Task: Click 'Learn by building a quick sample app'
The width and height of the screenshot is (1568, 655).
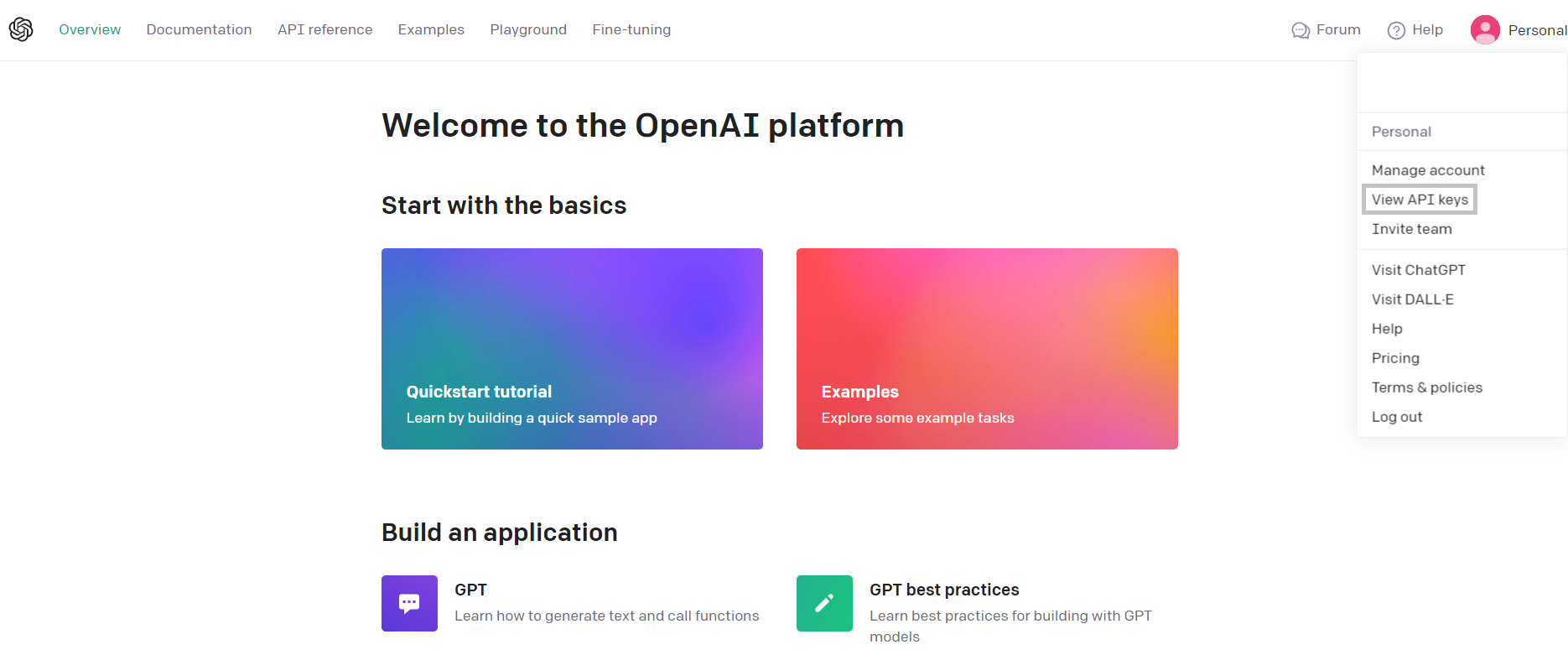Action: pyautogui.click(x=532, y=418)
